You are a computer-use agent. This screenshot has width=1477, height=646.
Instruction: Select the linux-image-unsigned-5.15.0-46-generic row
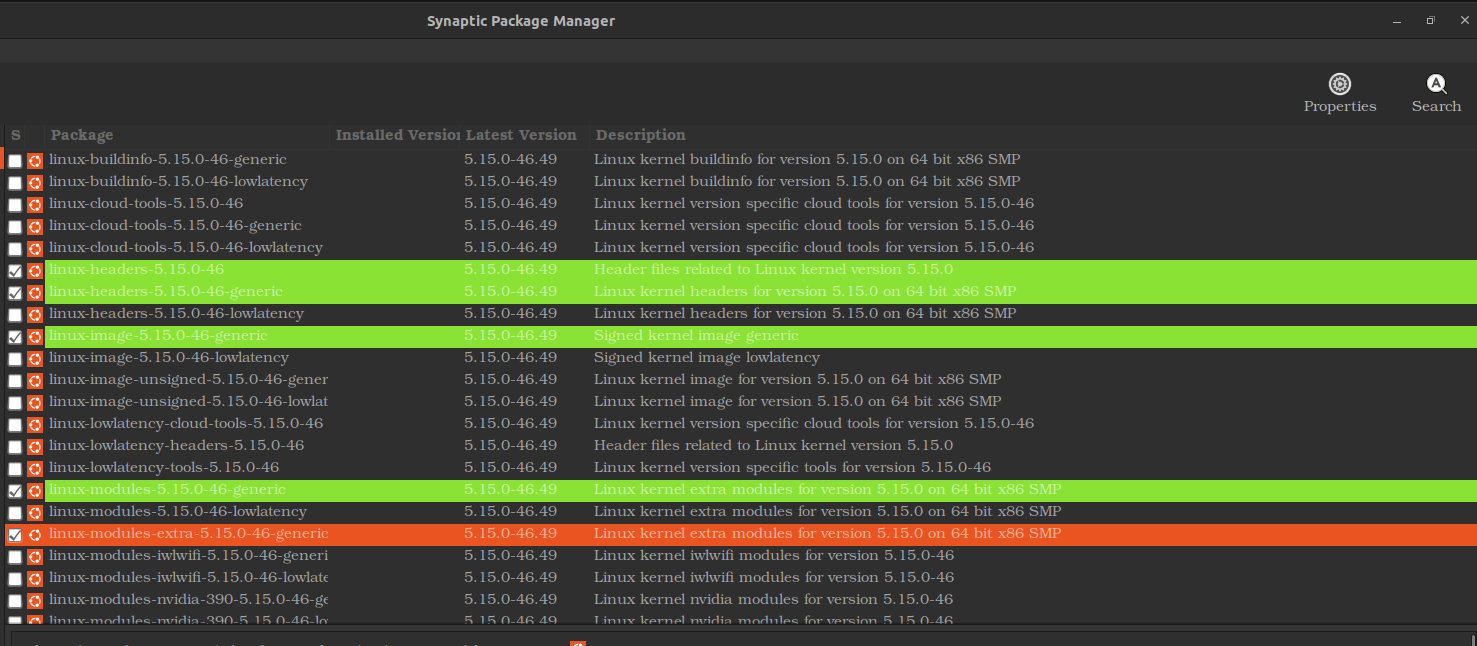click(740, 380)
